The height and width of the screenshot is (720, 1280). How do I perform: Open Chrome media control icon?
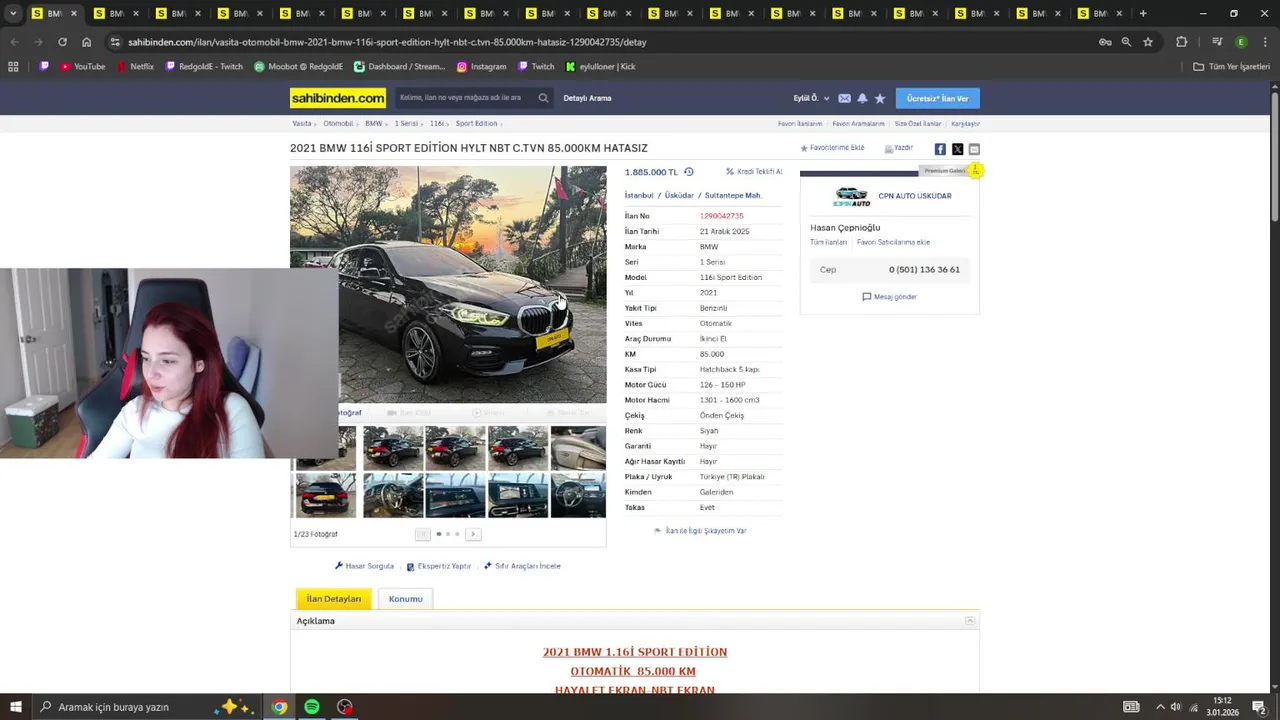pyautogui.click(x=1217, y=42)
